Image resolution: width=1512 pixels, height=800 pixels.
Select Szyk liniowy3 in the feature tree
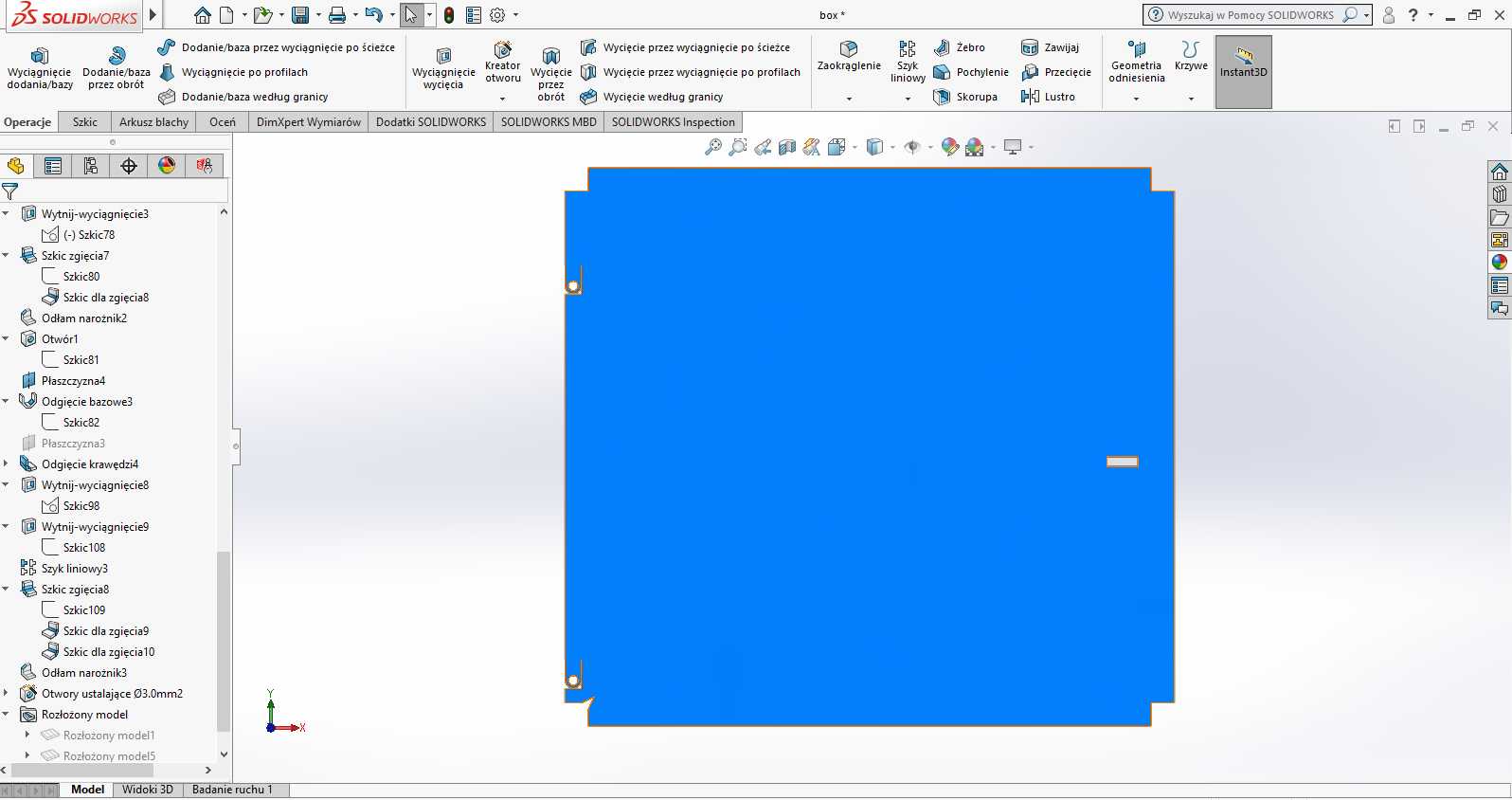point(64,569)
